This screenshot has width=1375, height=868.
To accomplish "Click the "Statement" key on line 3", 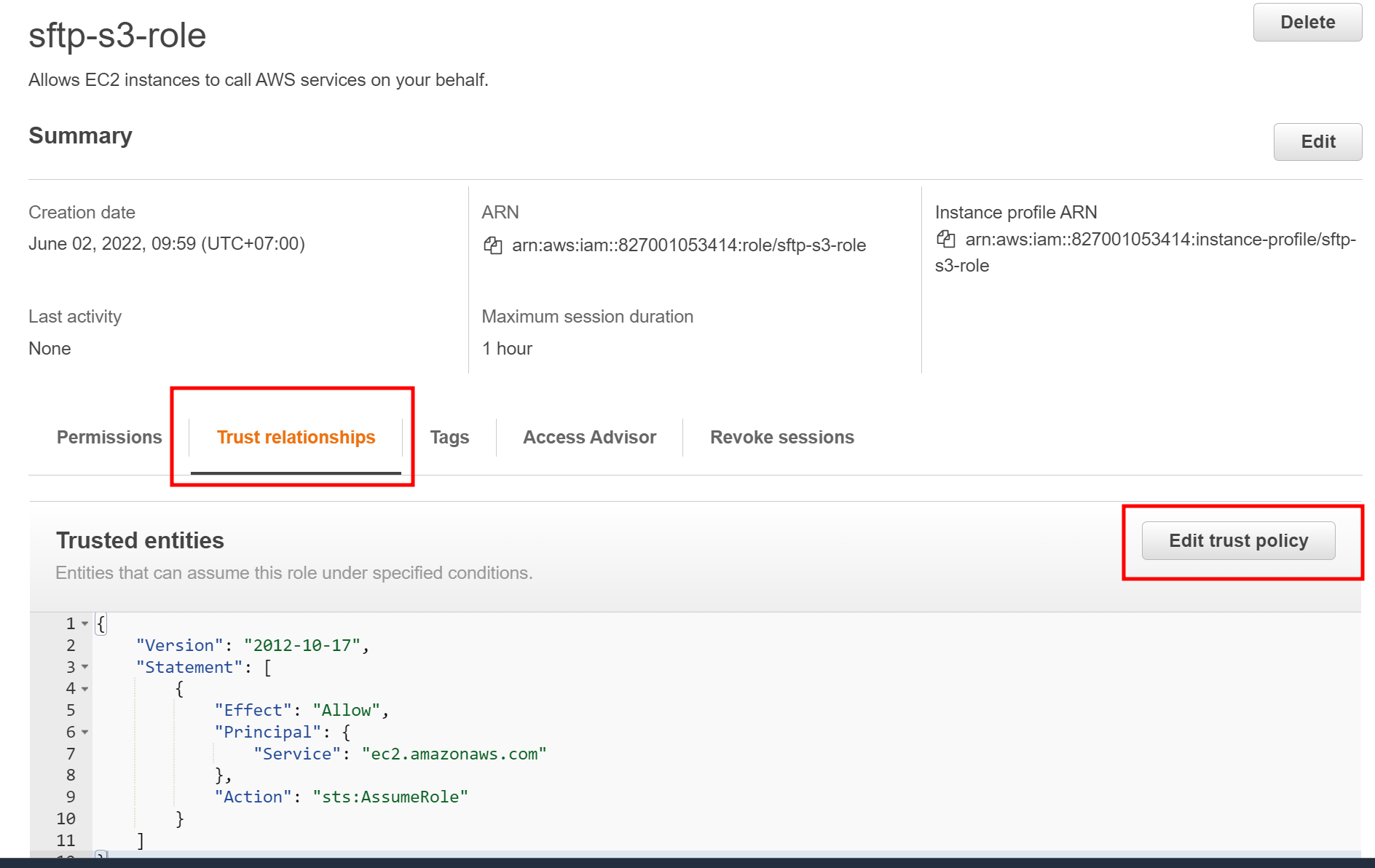I will [x=189, y=667].
